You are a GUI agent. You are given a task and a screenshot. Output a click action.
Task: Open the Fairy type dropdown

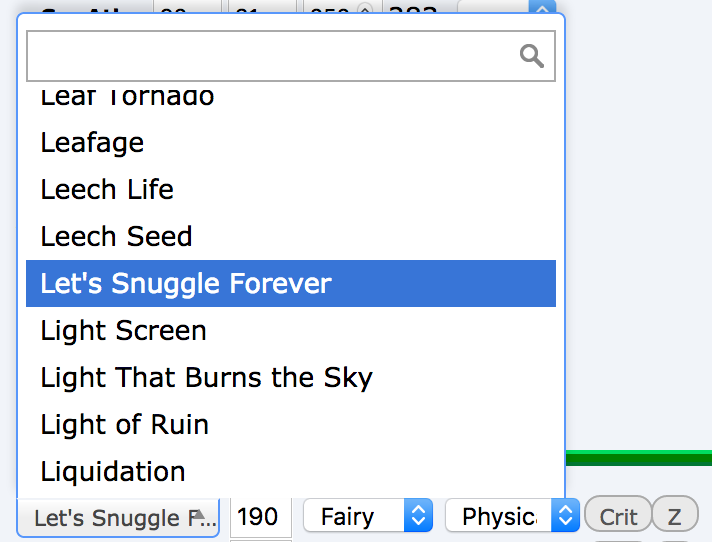click(x=368, y=516)
